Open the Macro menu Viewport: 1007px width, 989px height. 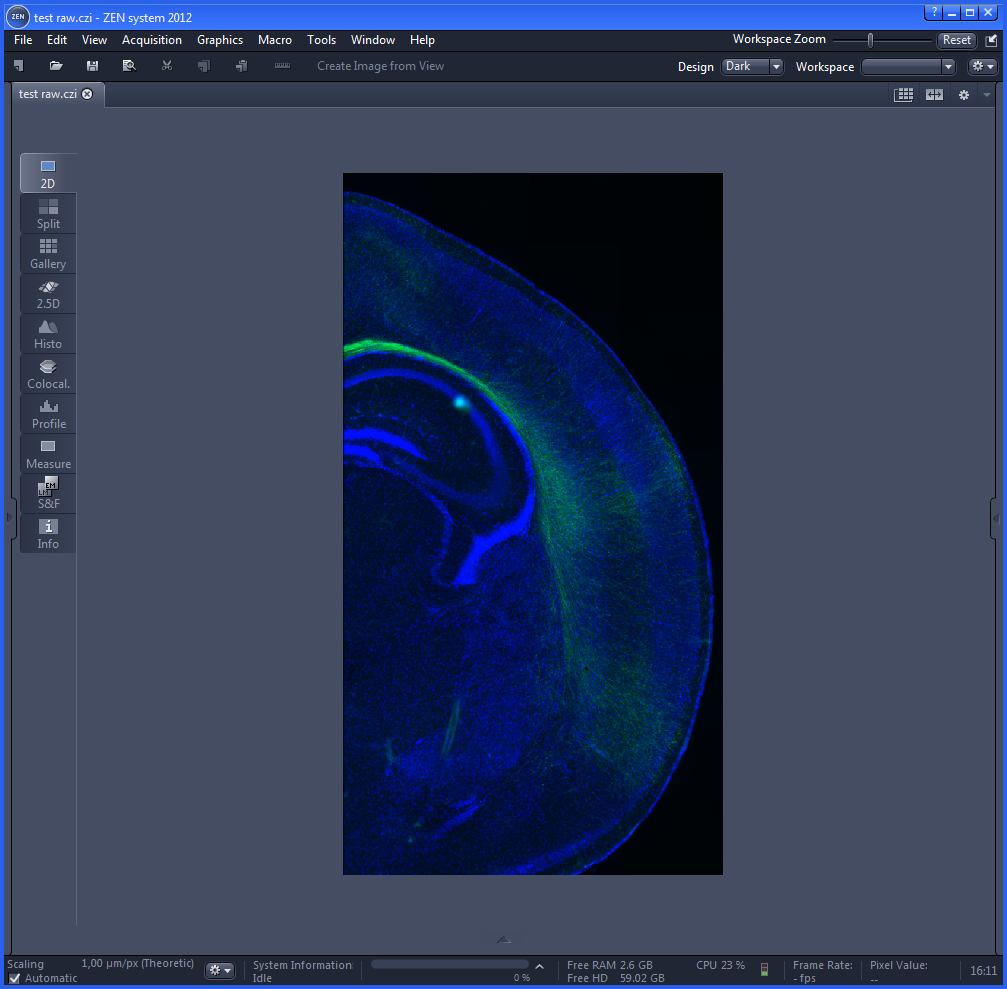pyautogui.click(x=275, y=40)
